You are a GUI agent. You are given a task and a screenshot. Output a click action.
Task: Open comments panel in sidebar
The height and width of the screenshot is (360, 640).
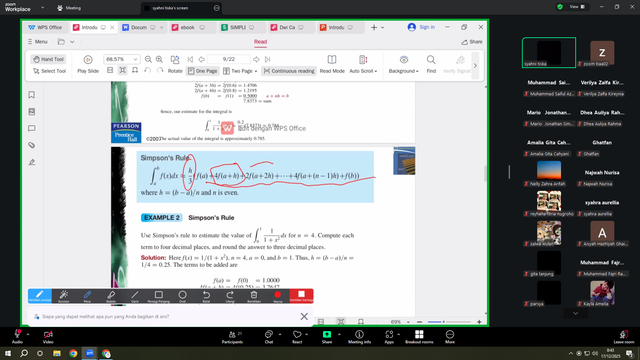coord(31,129)
